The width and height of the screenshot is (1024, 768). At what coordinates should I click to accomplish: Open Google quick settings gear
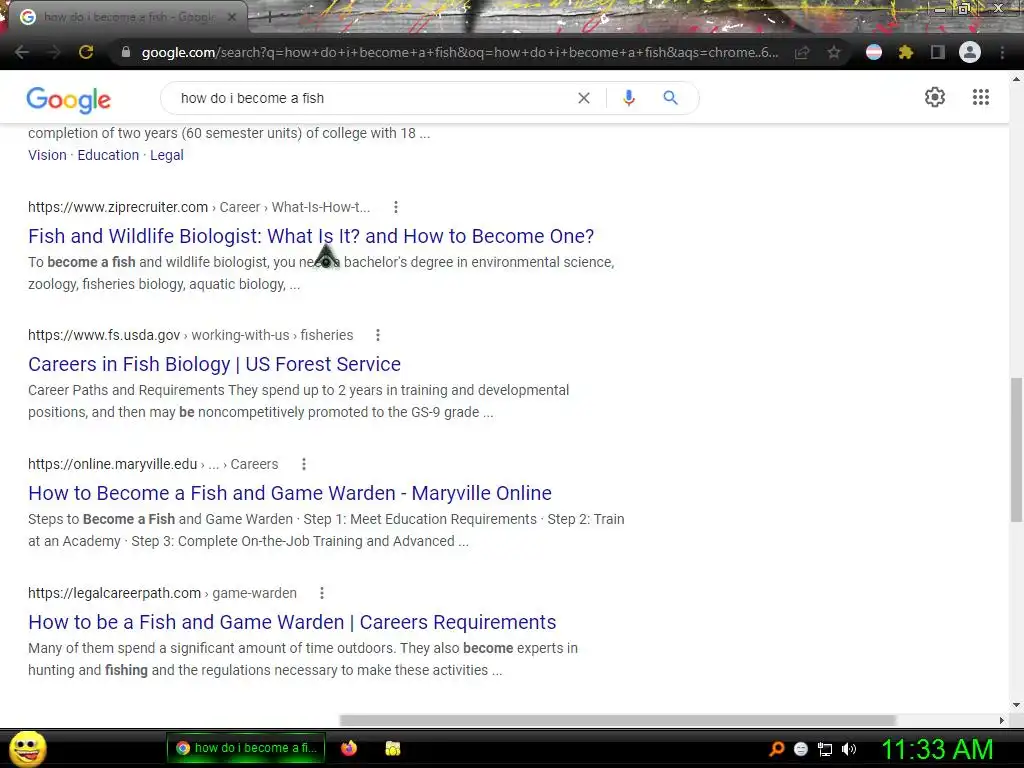tap(935, 97)
